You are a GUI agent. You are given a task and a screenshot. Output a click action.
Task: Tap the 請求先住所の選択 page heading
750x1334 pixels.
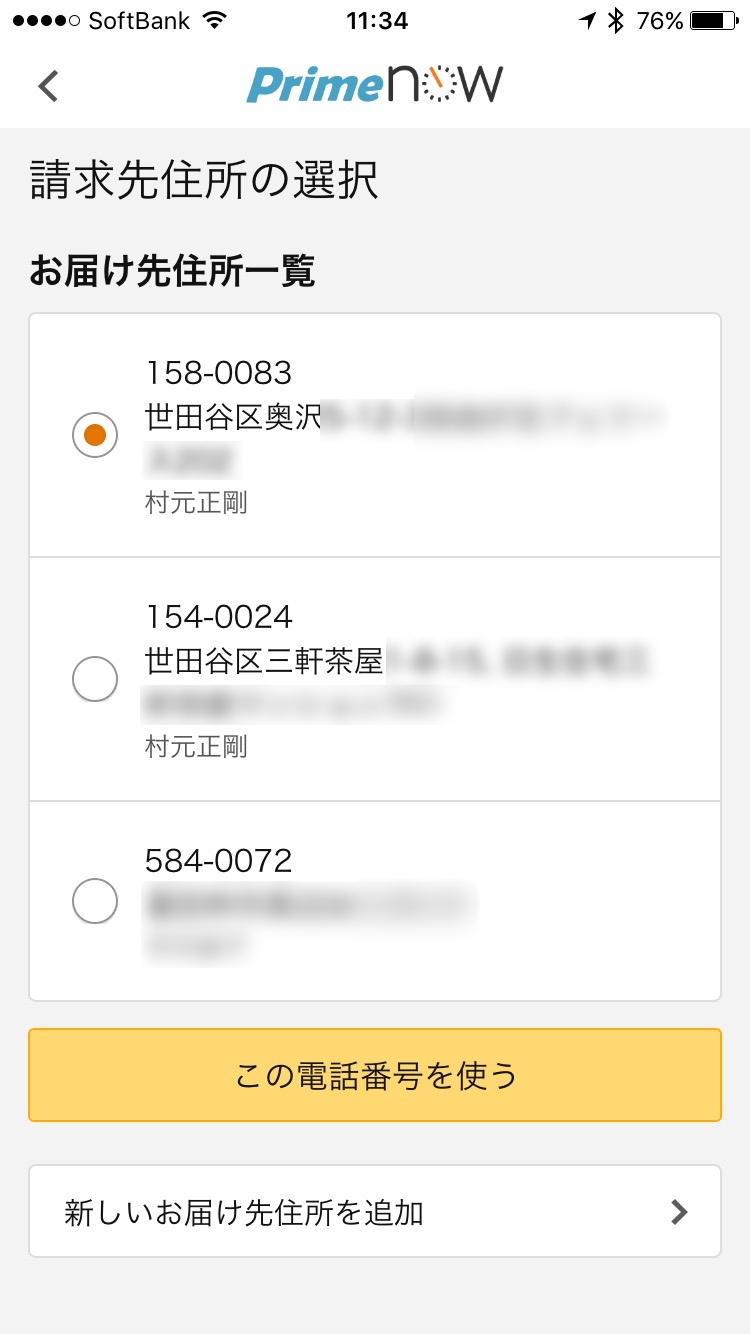coord(204,181)
